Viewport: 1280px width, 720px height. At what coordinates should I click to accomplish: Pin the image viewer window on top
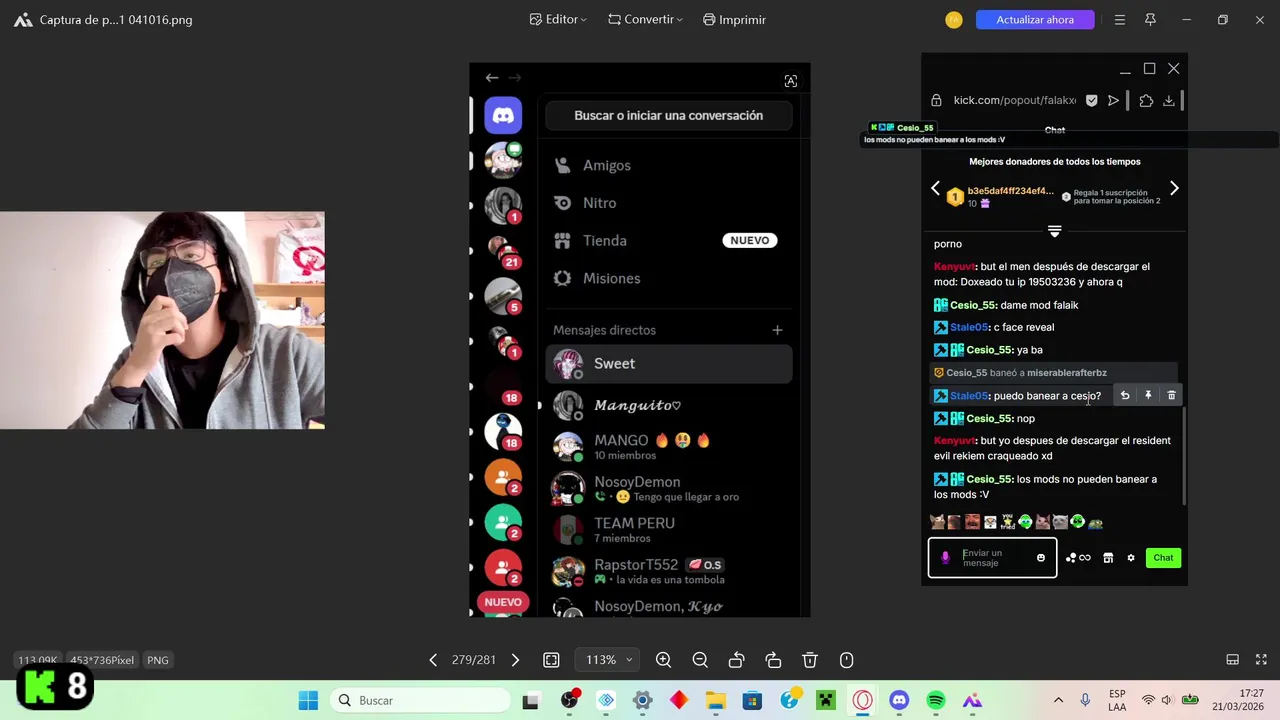(x=1150, y=19)
